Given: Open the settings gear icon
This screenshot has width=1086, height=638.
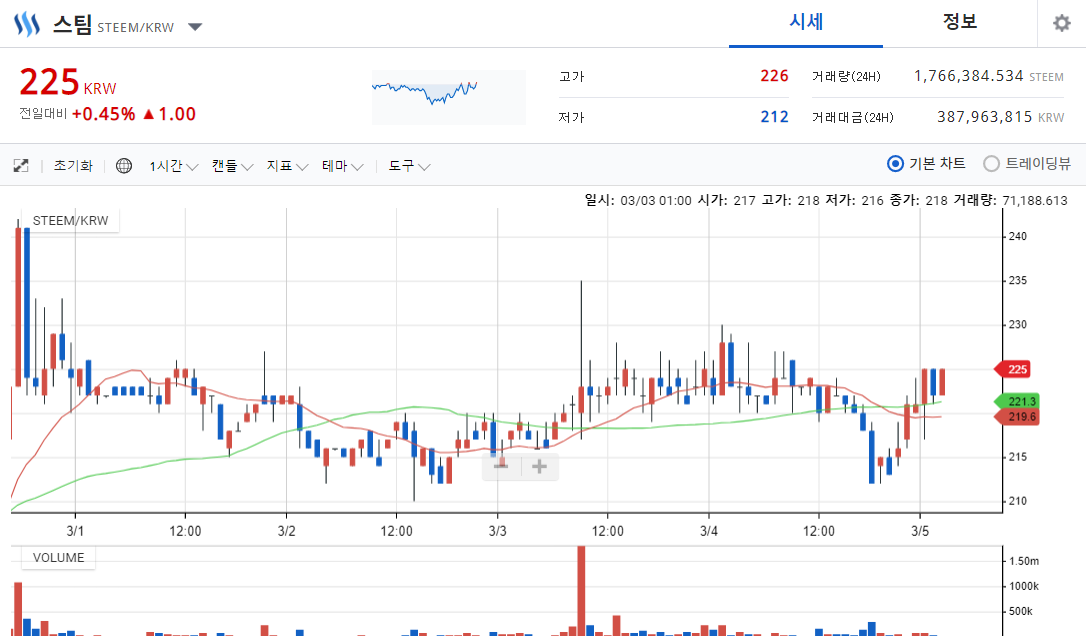Looking at the screenshot, I should (1061, 24).
